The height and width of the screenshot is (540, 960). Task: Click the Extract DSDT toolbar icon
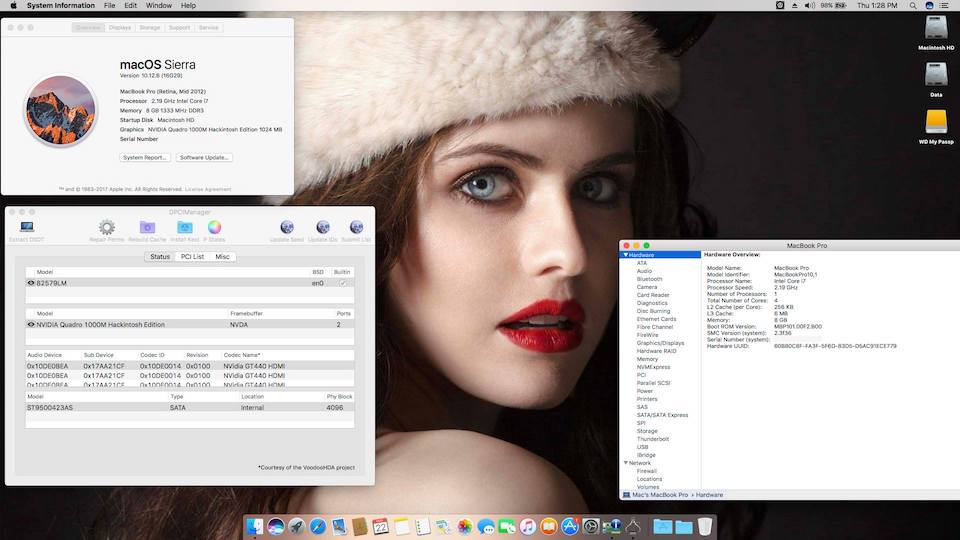pos(26,228)
